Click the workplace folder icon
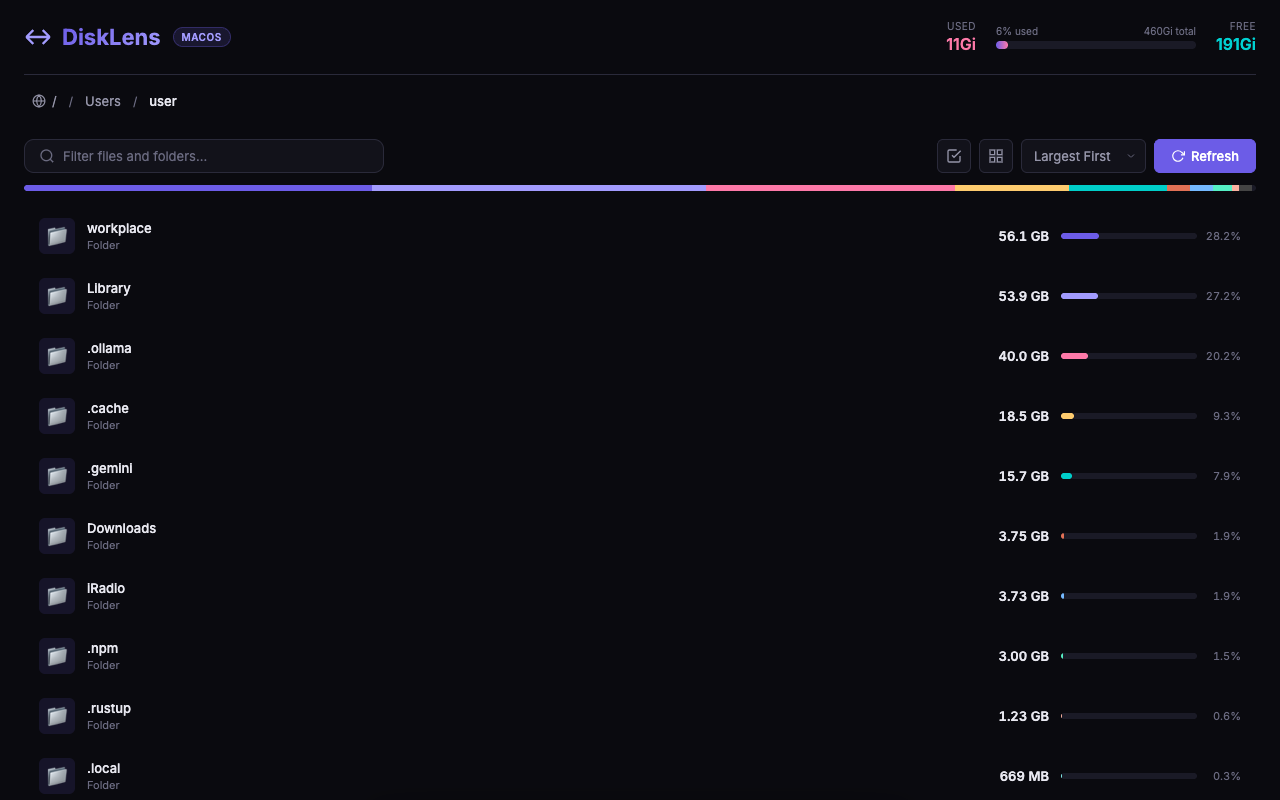 57,236
